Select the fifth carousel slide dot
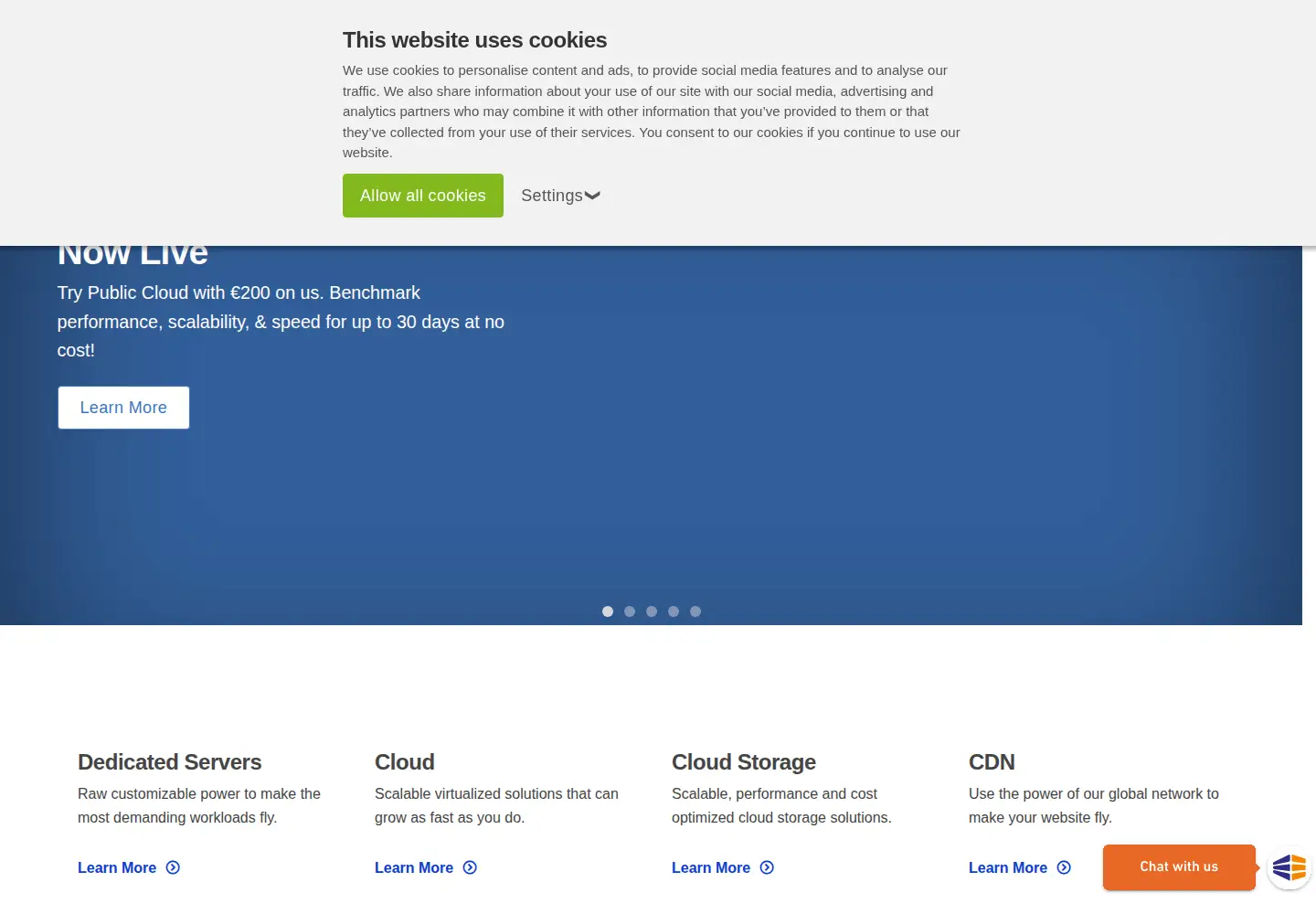The width and height of the screenshot is (1316, 914). pyautogui.click(x=695, y=611)
